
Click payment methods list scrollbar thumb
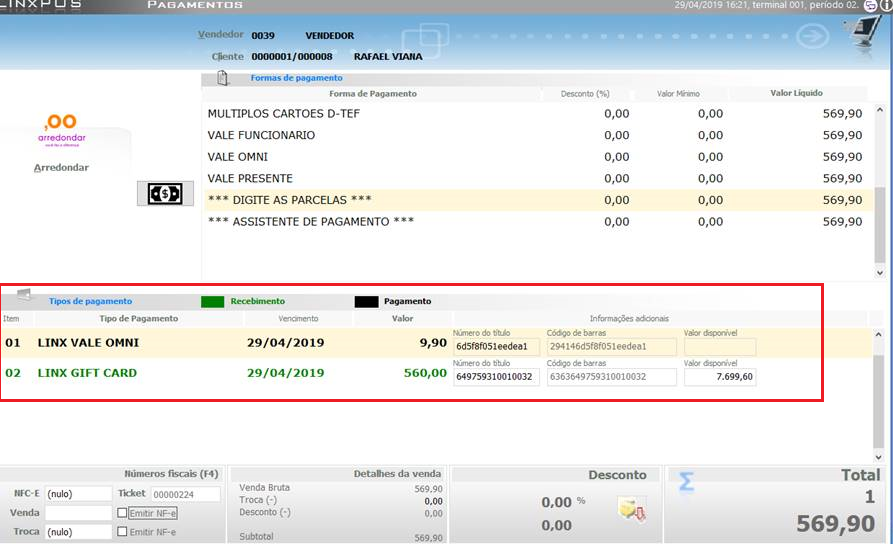(880, 225)
